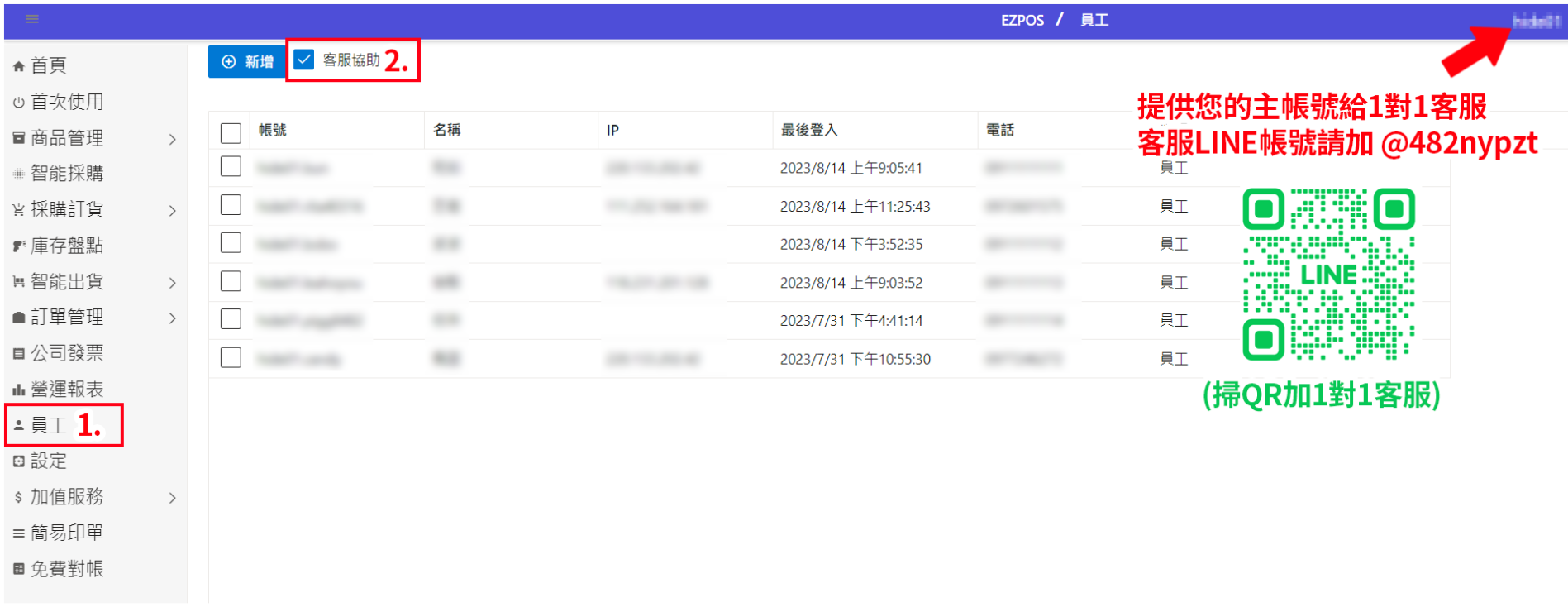Click 員工 role in the 下午10:55:30 row
Image resolution: width=1568 pixels, height=607 pixels.
(x=1174, y=358)
